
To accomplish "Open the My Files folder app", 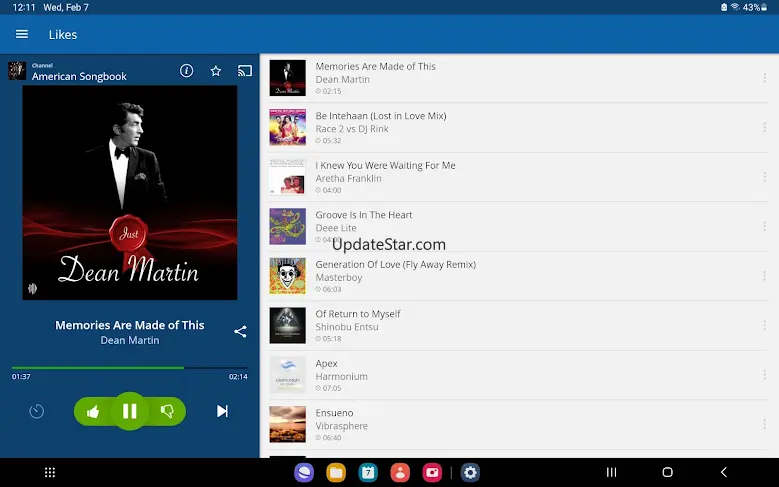I will [x=336, y=472].
